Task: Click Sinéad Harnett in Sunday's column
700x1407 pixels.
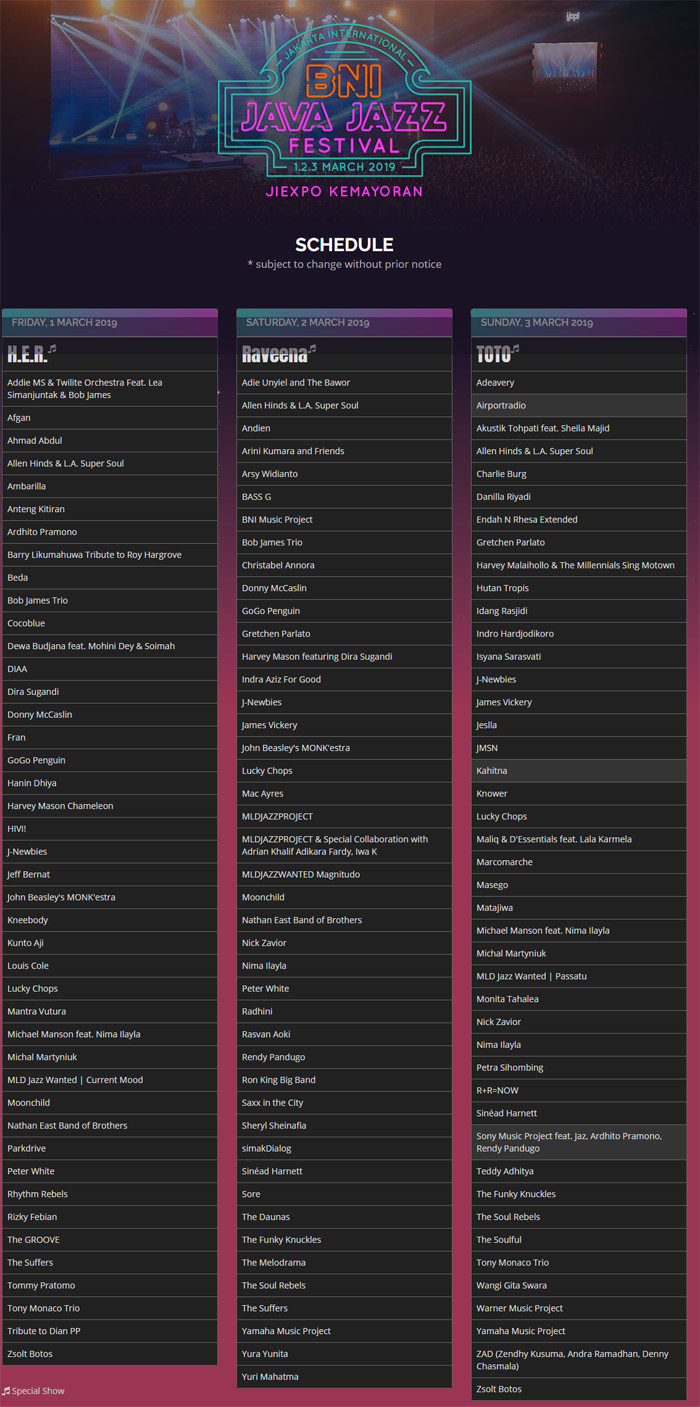Action: [x=578, y=1113]
